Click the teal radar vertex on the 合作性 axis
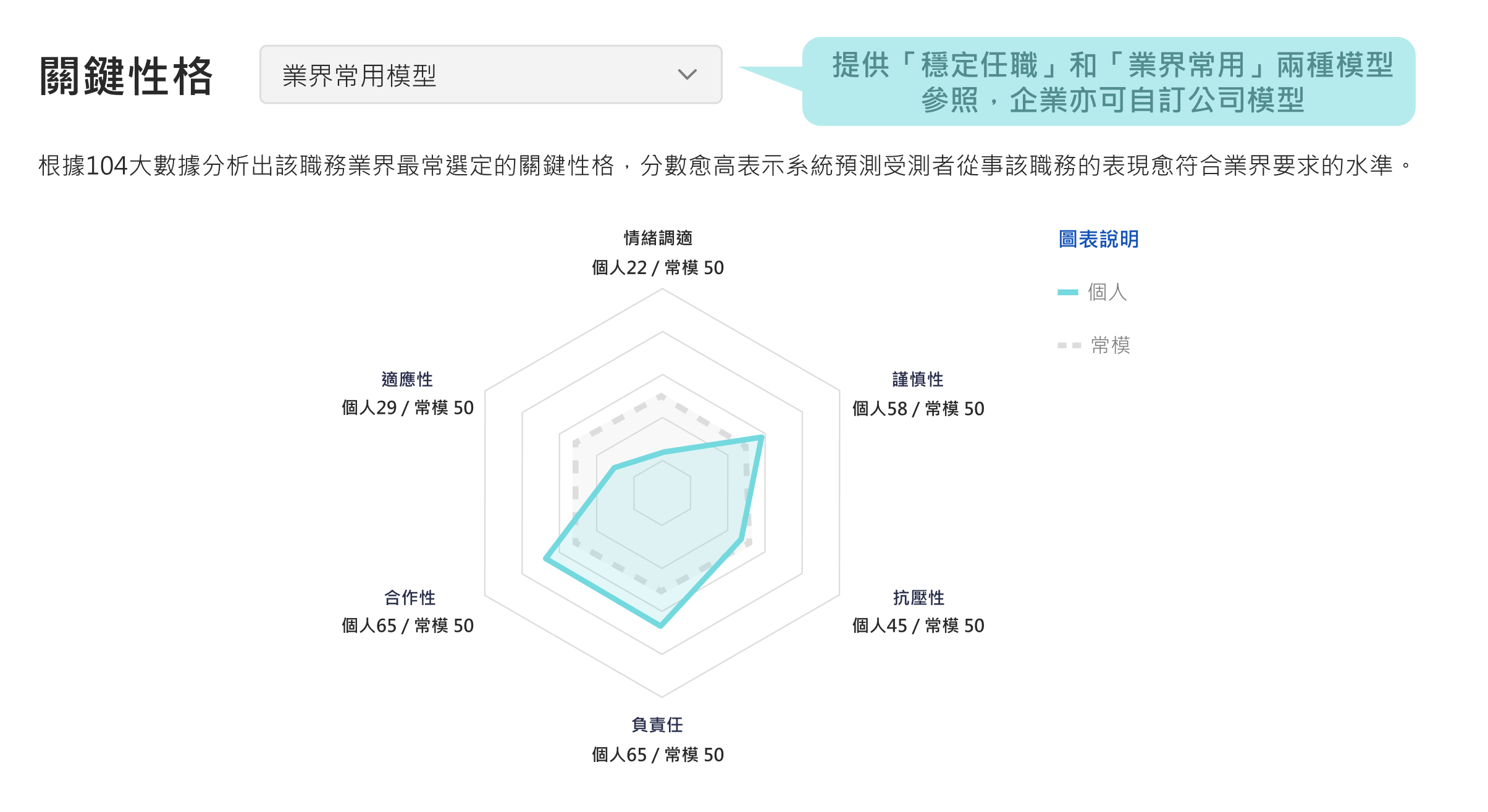The width and height of the screenshot is (1488, 812). (x=545, y=559)
